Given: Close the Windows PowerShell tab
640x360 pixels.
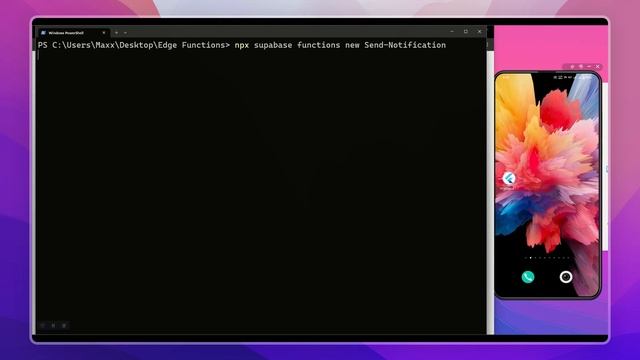Looking at the screenshot, I should pyautogui.click(x=104, y=33).
